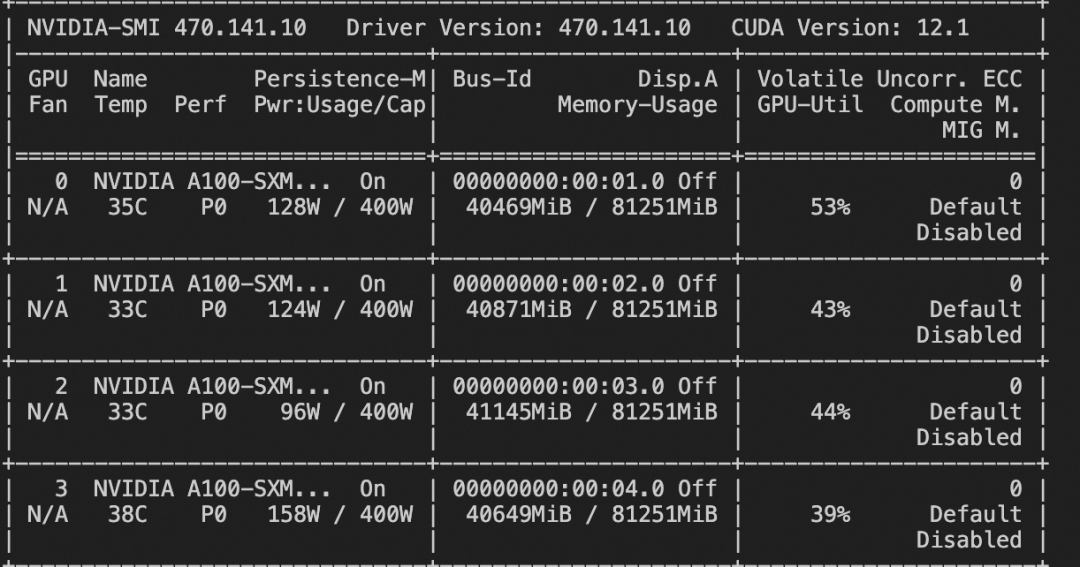Viewport: 1080px width, 567px height.
Task: Click the Persistence-M column header
Action: [x=340, y=79]
